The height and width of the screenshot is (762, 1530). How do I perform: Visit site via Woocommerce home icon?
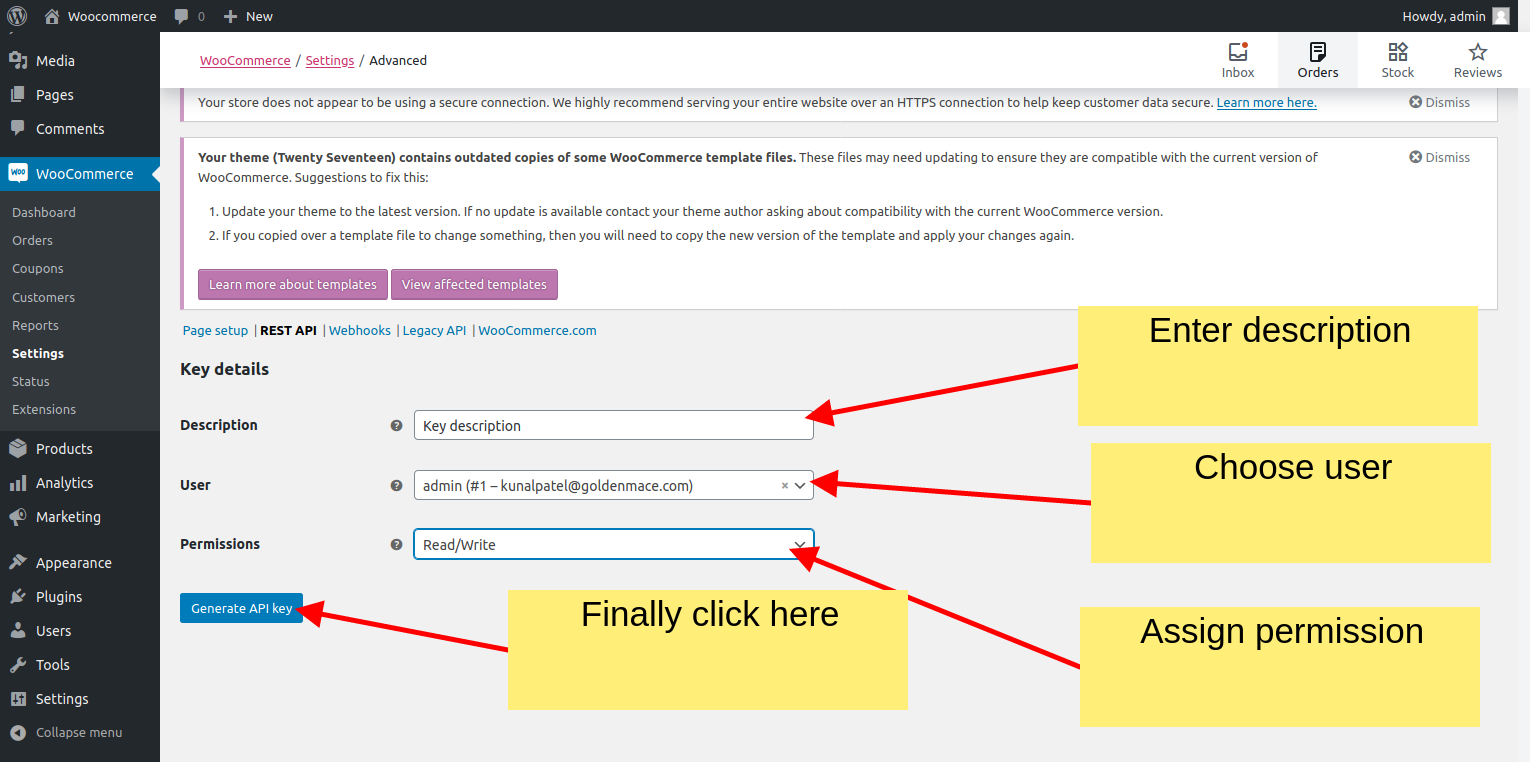[100, 16]
